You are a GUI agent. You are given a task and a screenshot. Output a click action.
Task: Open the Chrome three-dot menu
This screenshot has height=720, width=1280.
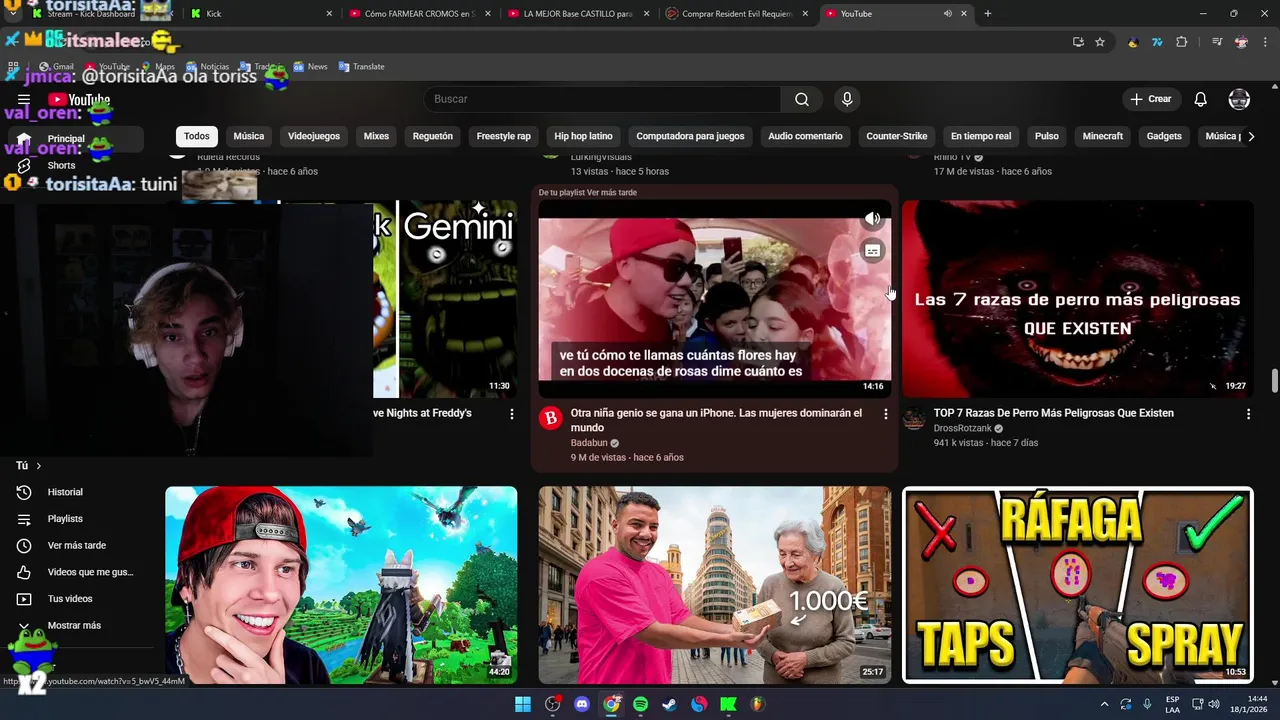[x=1265, y=42]
